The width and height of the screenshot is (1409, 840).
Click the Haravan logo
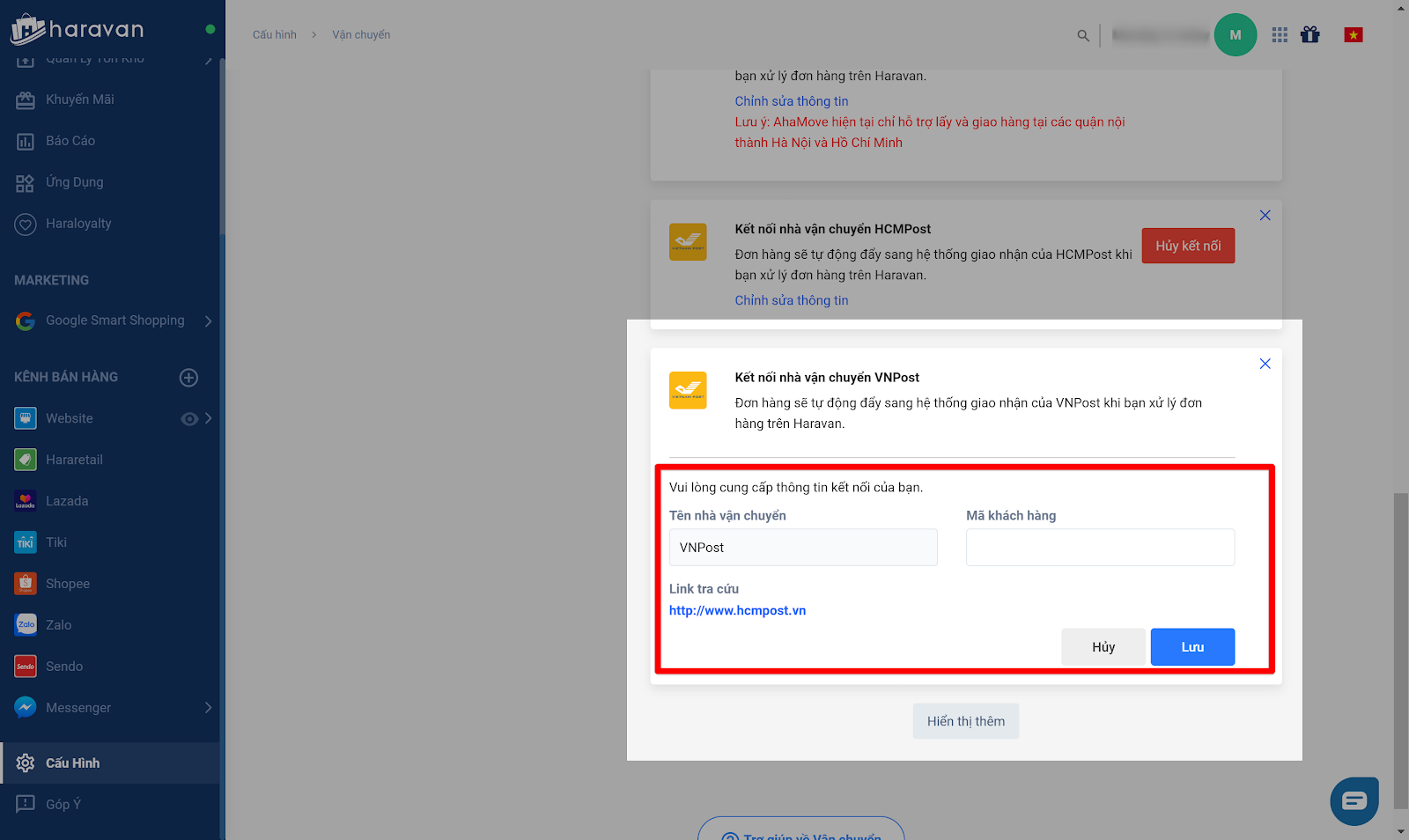pos(77,30)
